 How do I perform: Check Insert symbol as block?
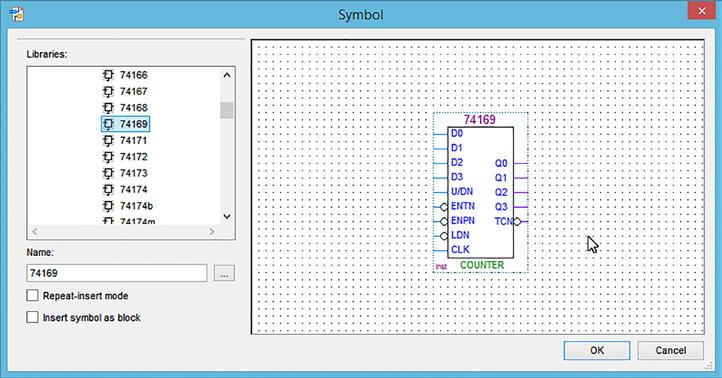tap(32, 317)
